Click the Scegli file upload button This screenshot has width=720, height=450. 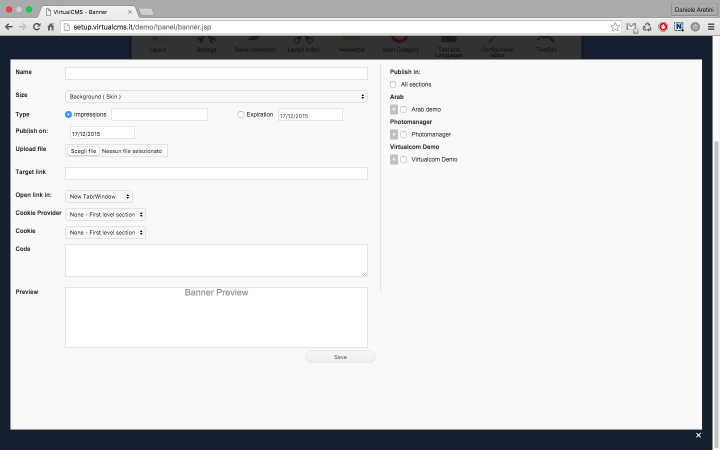(x=83, y=151)
